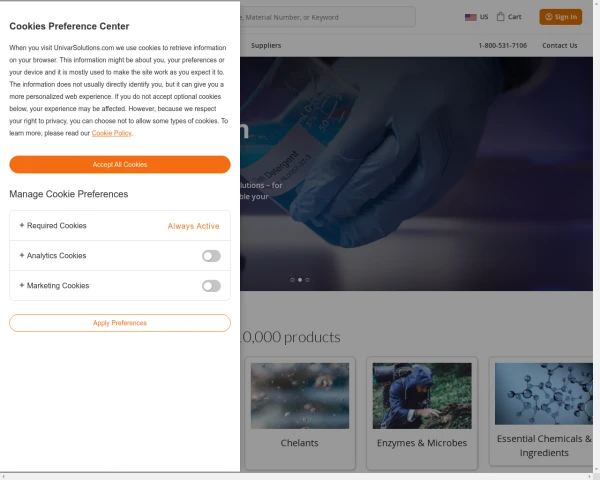Click the Apply Preferences button
The image size is (600, 480).
120,323
